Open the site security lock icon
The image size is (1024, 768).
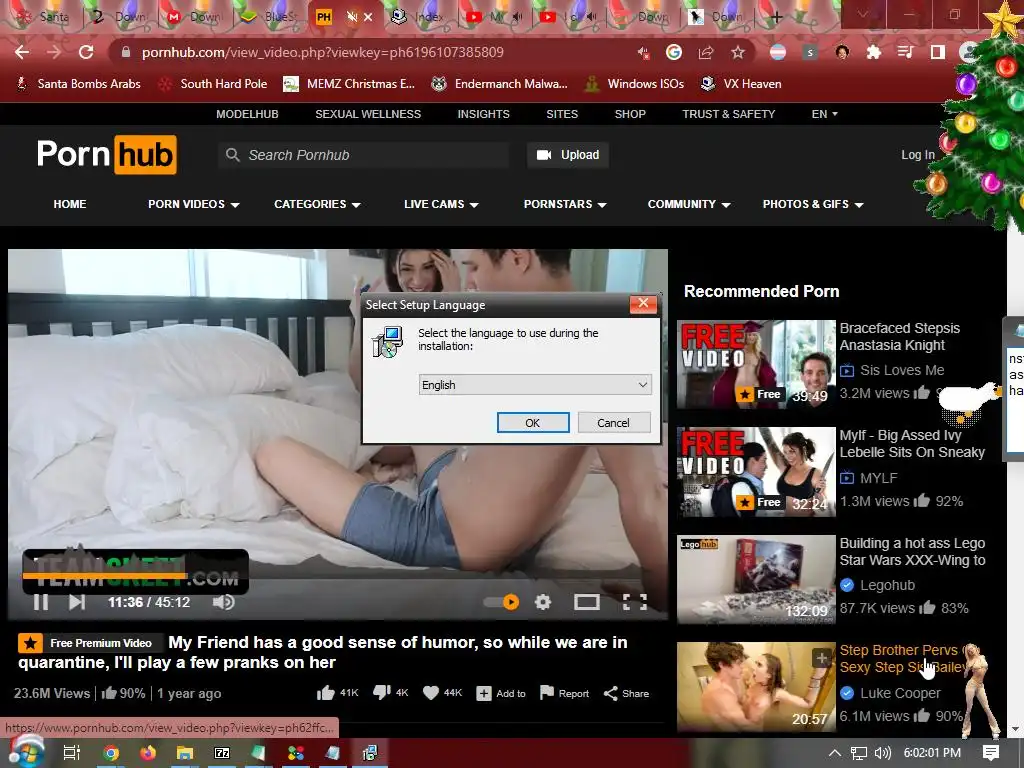[126, 52]
